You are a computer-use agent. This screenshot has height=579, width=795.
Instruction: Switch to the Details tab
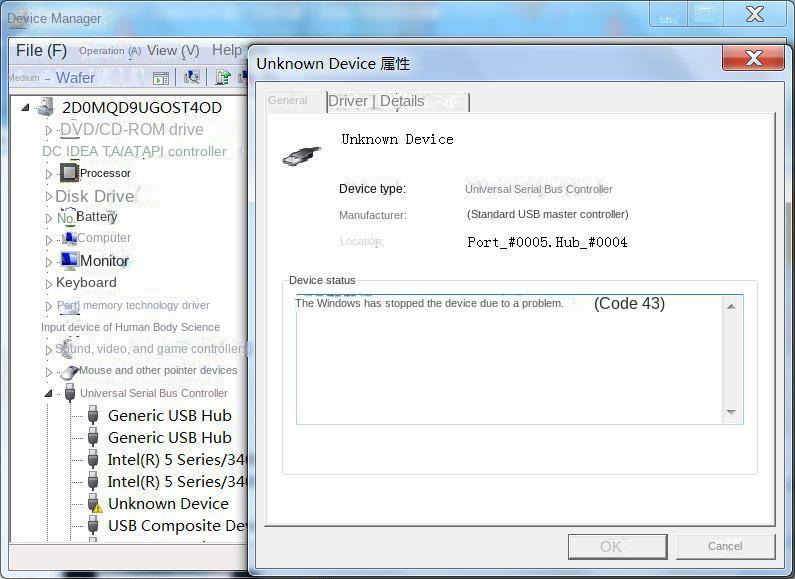[x=402, y=101]
